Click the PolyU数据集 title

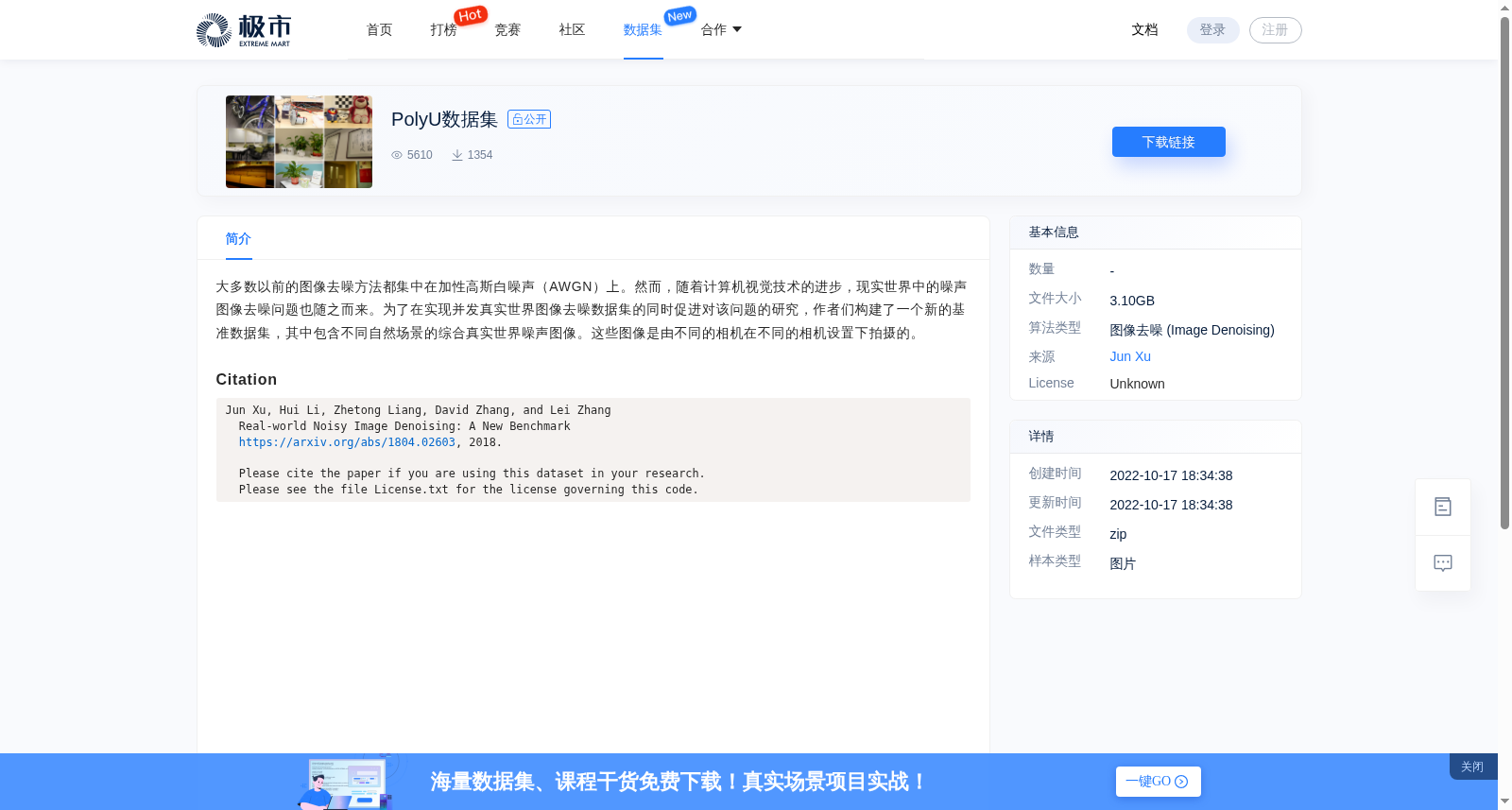tap(444, 119)
